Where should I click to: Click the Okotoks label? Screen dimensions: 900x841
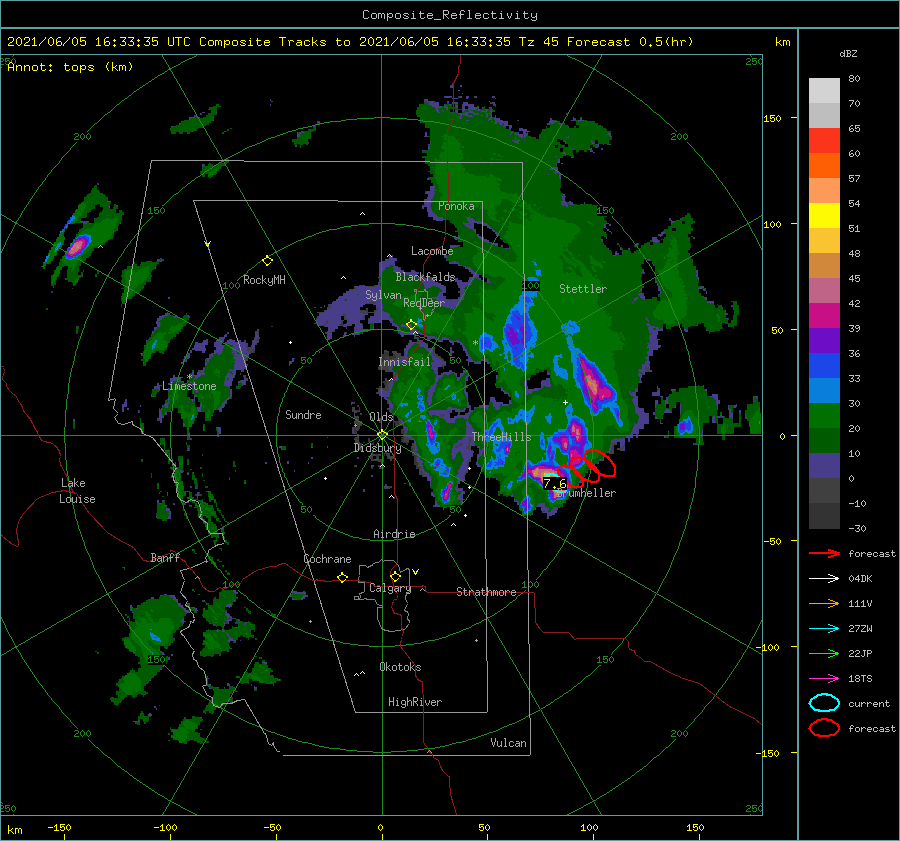coord(400,667)
